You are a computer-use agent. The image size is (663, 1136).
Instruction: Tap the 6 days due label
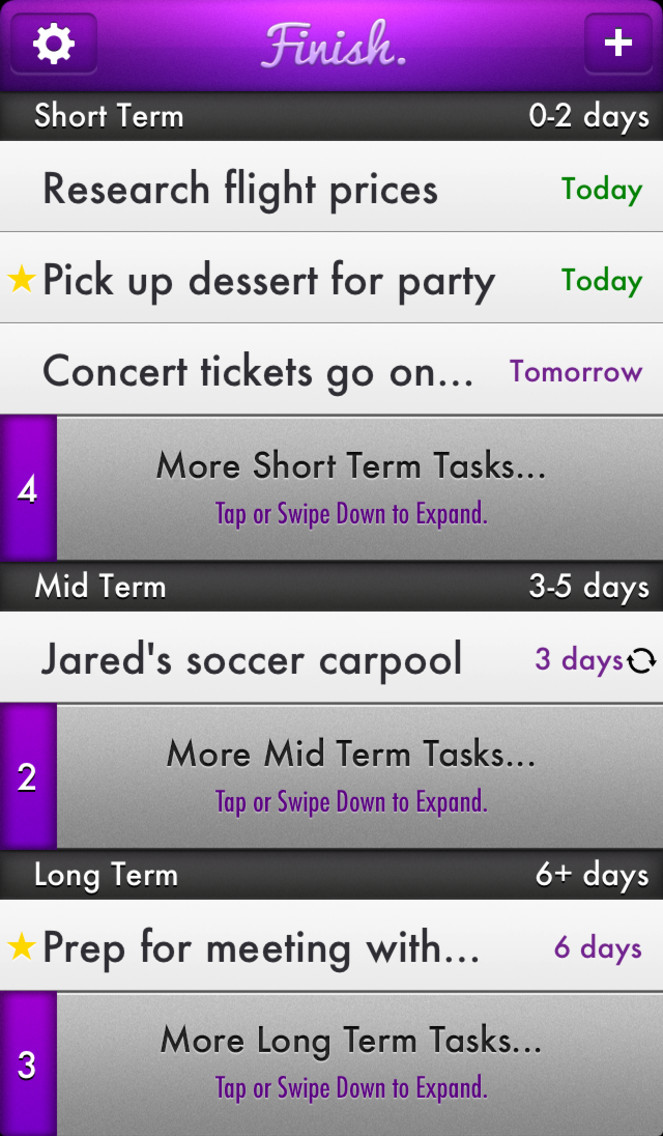tap(598, 948)
